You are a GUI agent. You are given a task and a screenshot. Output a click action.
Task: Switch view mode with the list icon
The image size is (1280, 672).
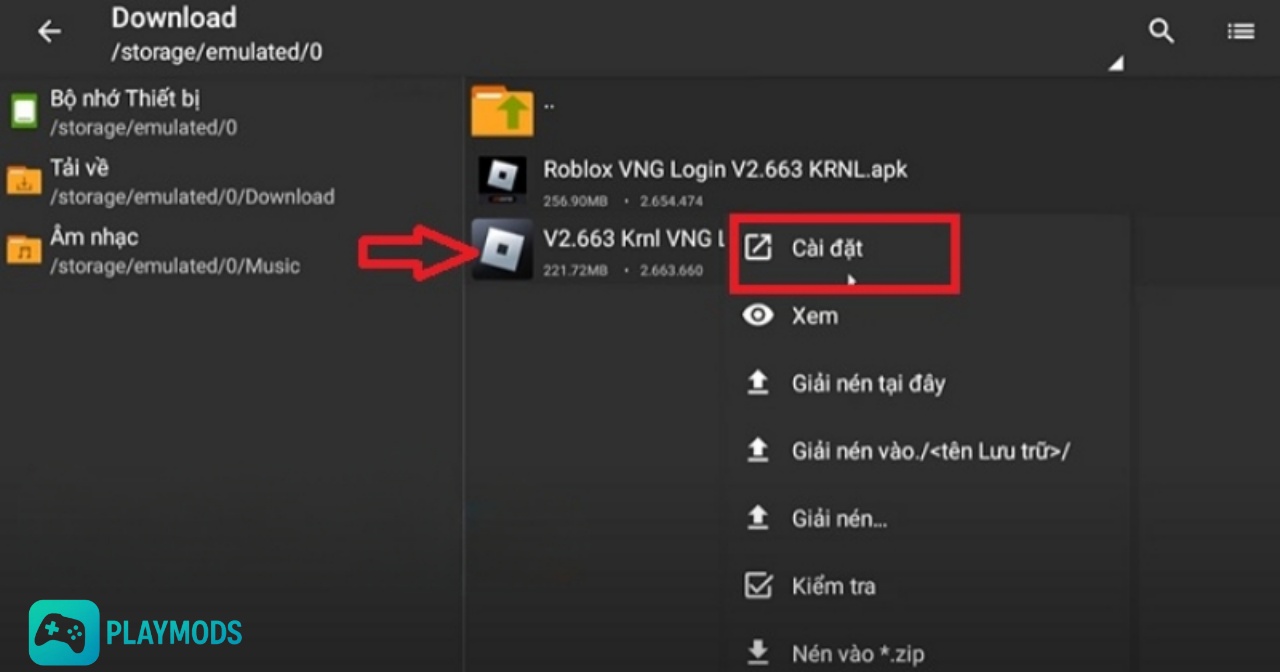coord(1241,32)
